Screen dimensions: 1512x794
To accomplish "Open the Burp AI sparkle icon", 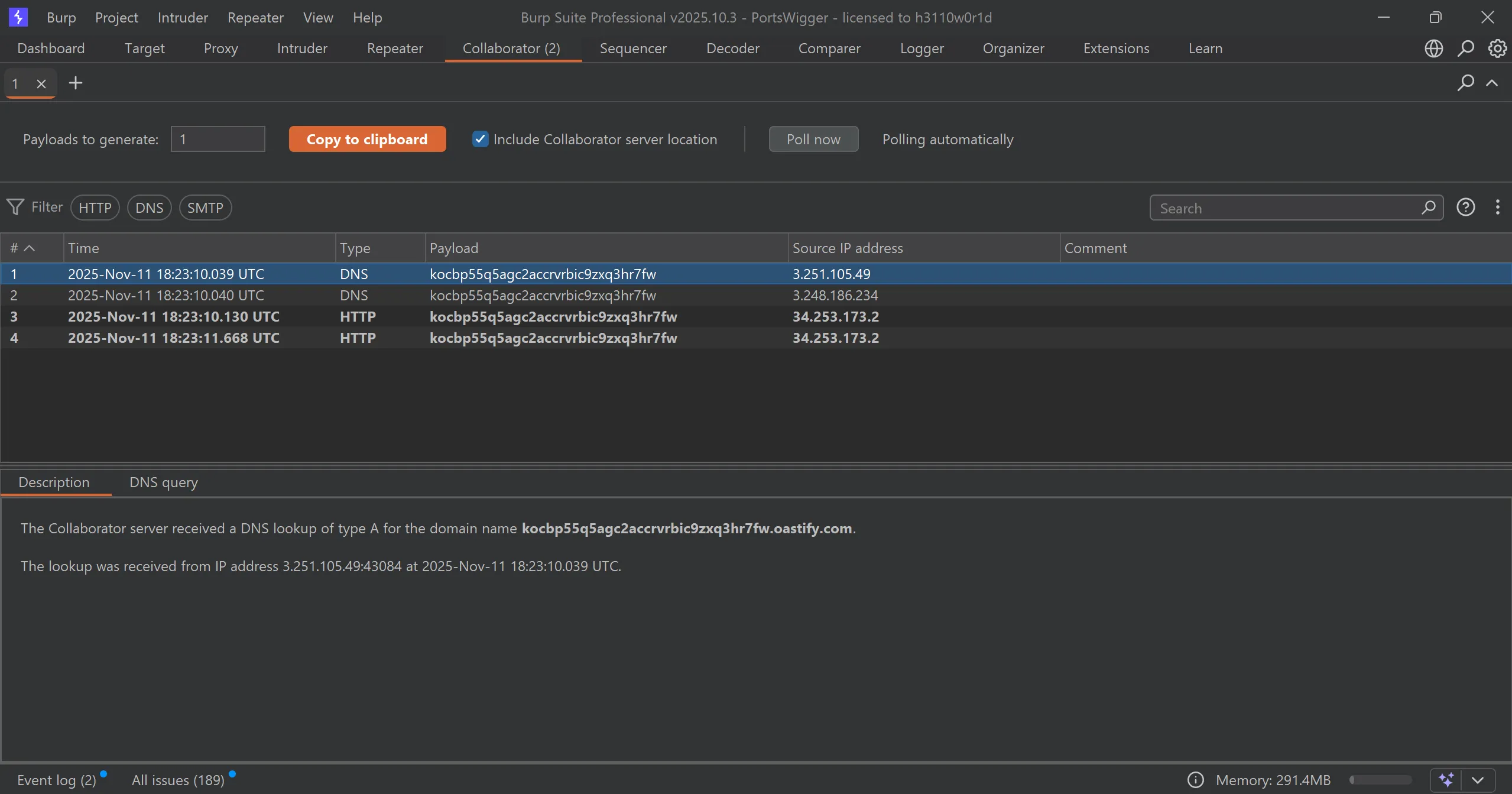I will (x=1446, y=780).
